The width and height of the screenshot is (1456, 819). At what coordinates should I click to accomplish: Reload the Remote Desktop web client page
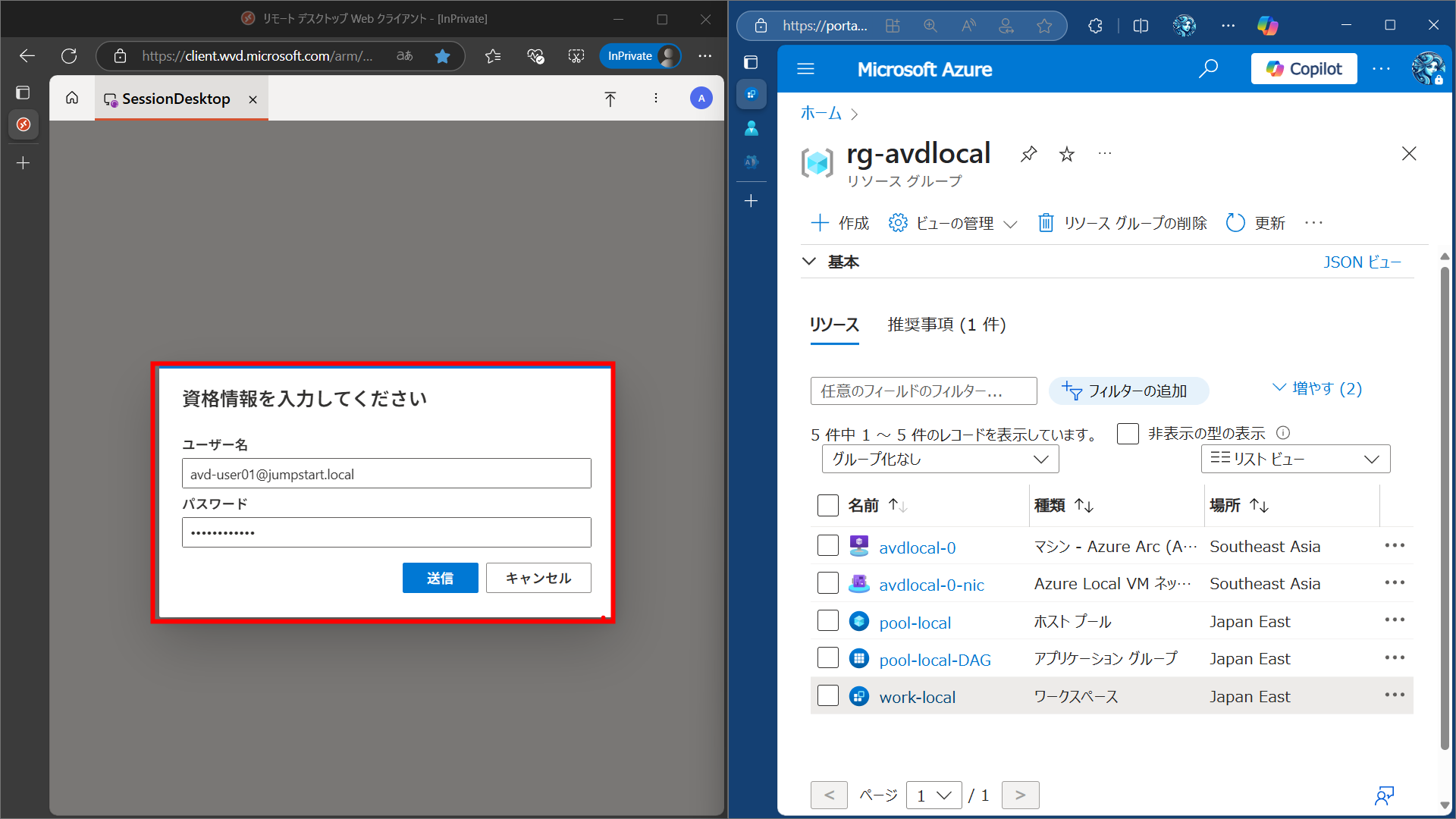coord(69,55)
